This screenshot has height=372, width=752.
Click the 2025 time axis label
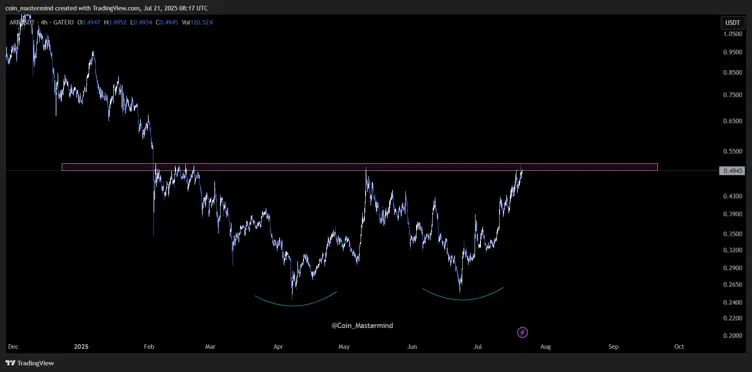point(81,346)
